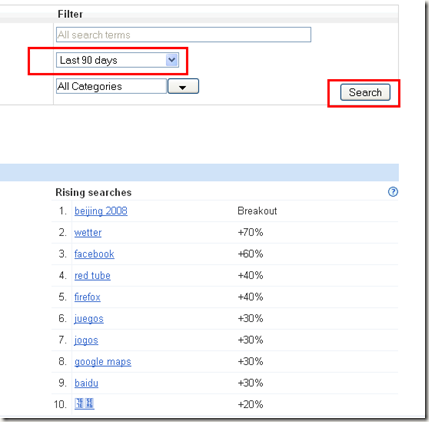Click the Rising searches heading
This screenshot has width=429, height=422.
point(93,192)
